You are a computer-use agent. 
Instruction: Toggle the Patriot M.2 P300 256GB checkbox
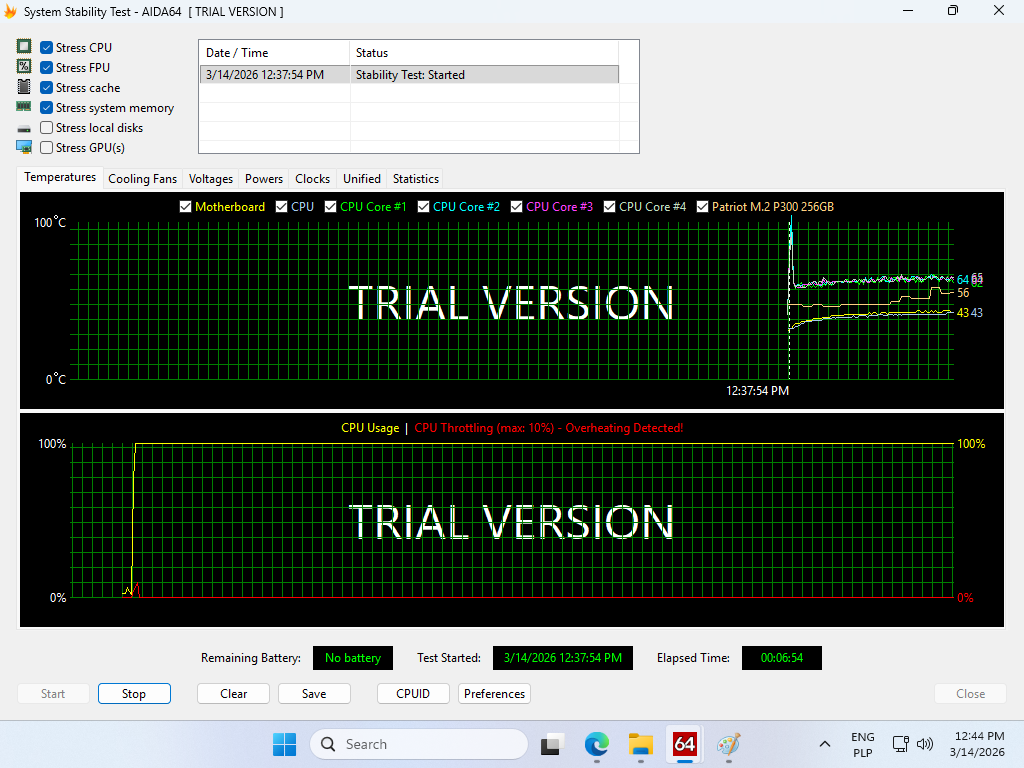coord(702,206)
